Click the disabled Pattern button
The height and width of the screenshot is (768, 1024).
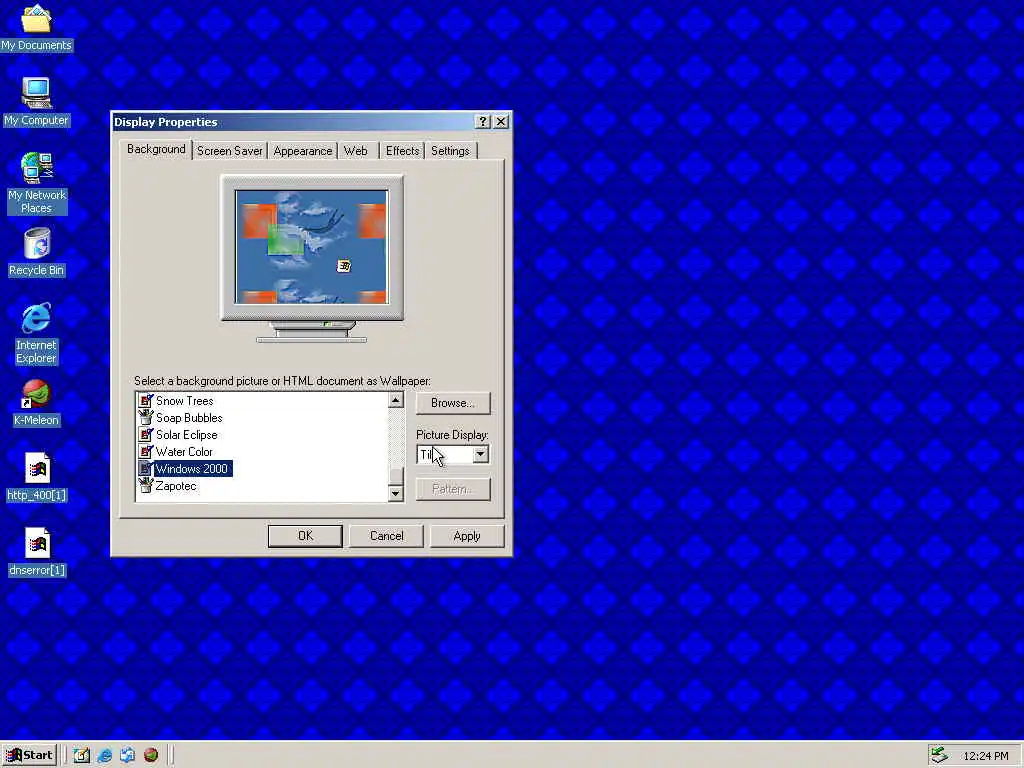point(453,489)
